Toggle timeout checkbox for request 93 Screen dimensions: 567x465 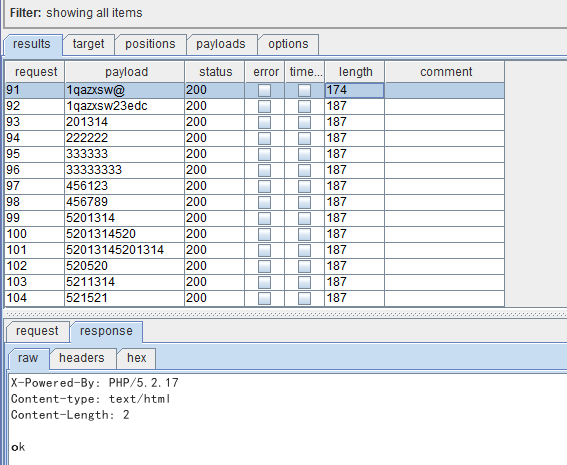304,122
